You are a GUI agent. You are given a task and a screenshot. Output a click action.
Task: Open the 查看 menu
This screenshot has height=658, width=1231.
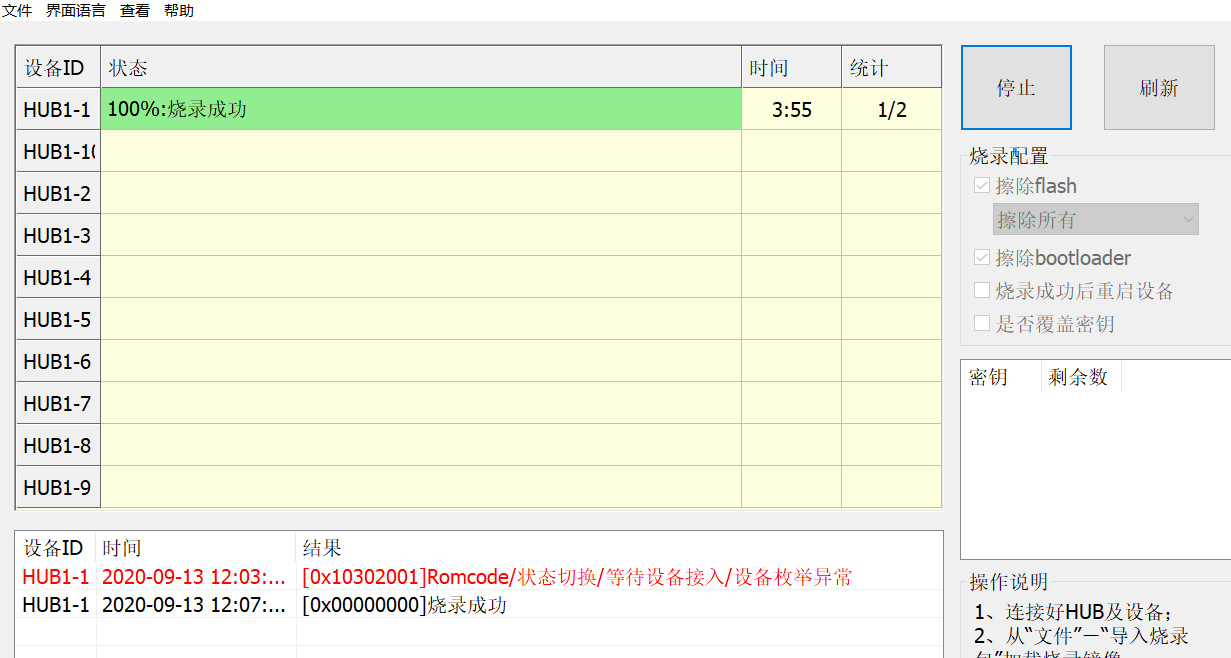134,11
